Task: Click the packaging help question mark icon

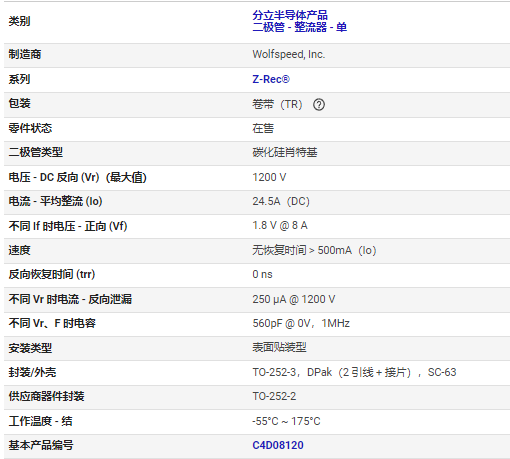Action: (319, 105)
